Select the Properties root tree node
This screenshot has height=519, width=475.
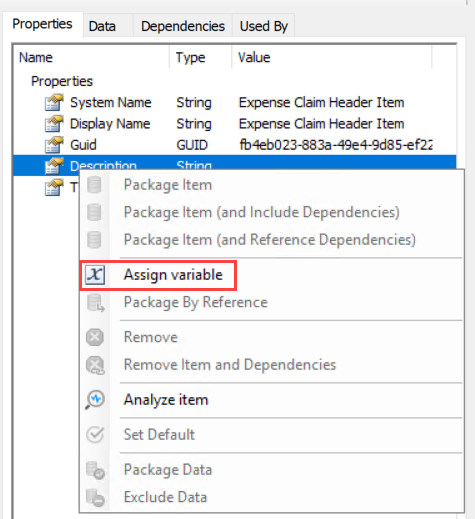click(x=62, y=81)
